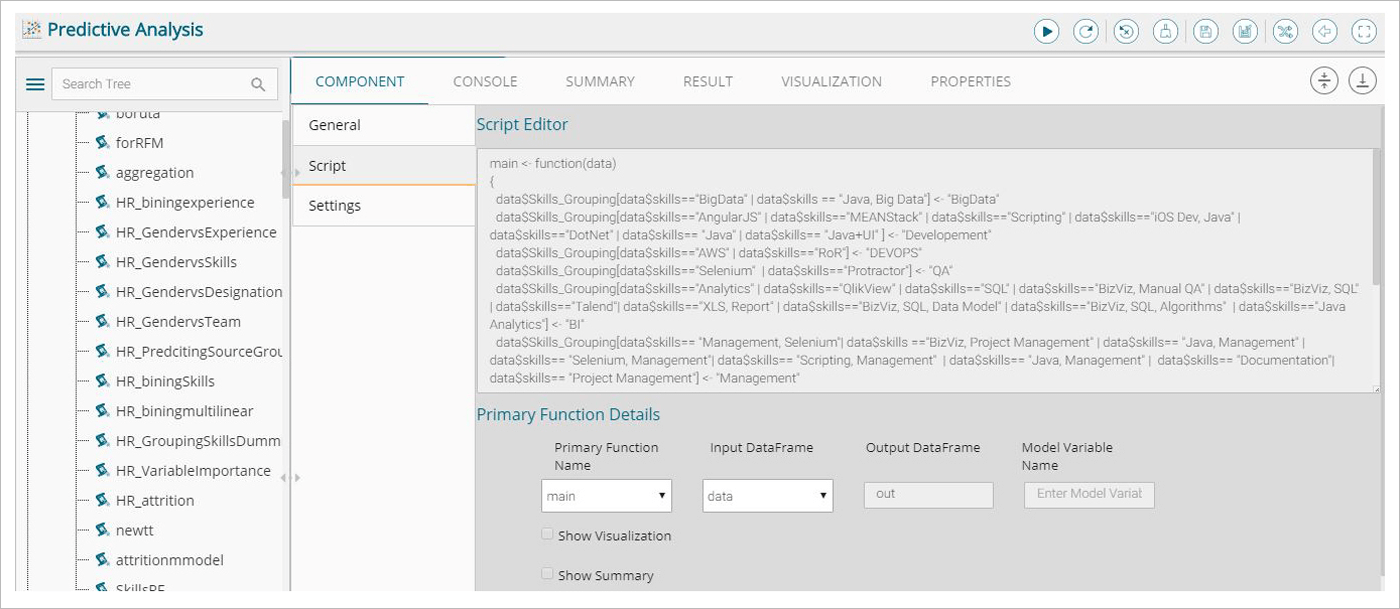1400x609 pixels.
Task: Switch to the CONSOLE tab
Action: point(485,81)
